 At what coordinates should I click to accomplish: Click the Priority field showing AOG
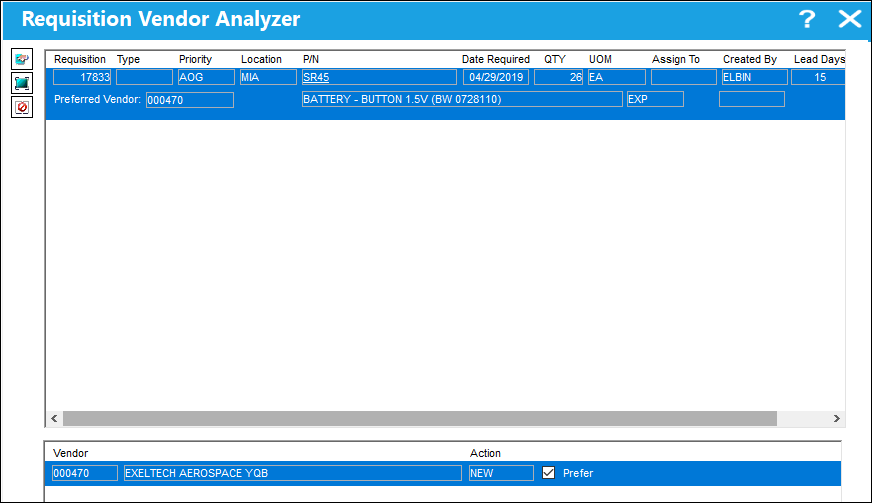pos(206,77)
